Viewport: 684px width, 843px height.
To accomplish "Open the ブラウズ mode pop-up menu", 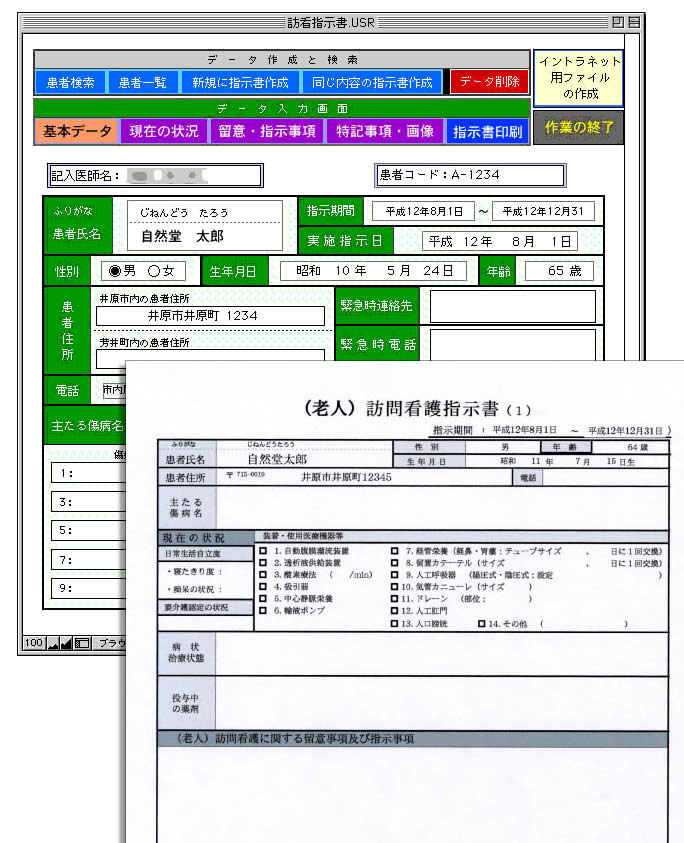I will point(109,643).
